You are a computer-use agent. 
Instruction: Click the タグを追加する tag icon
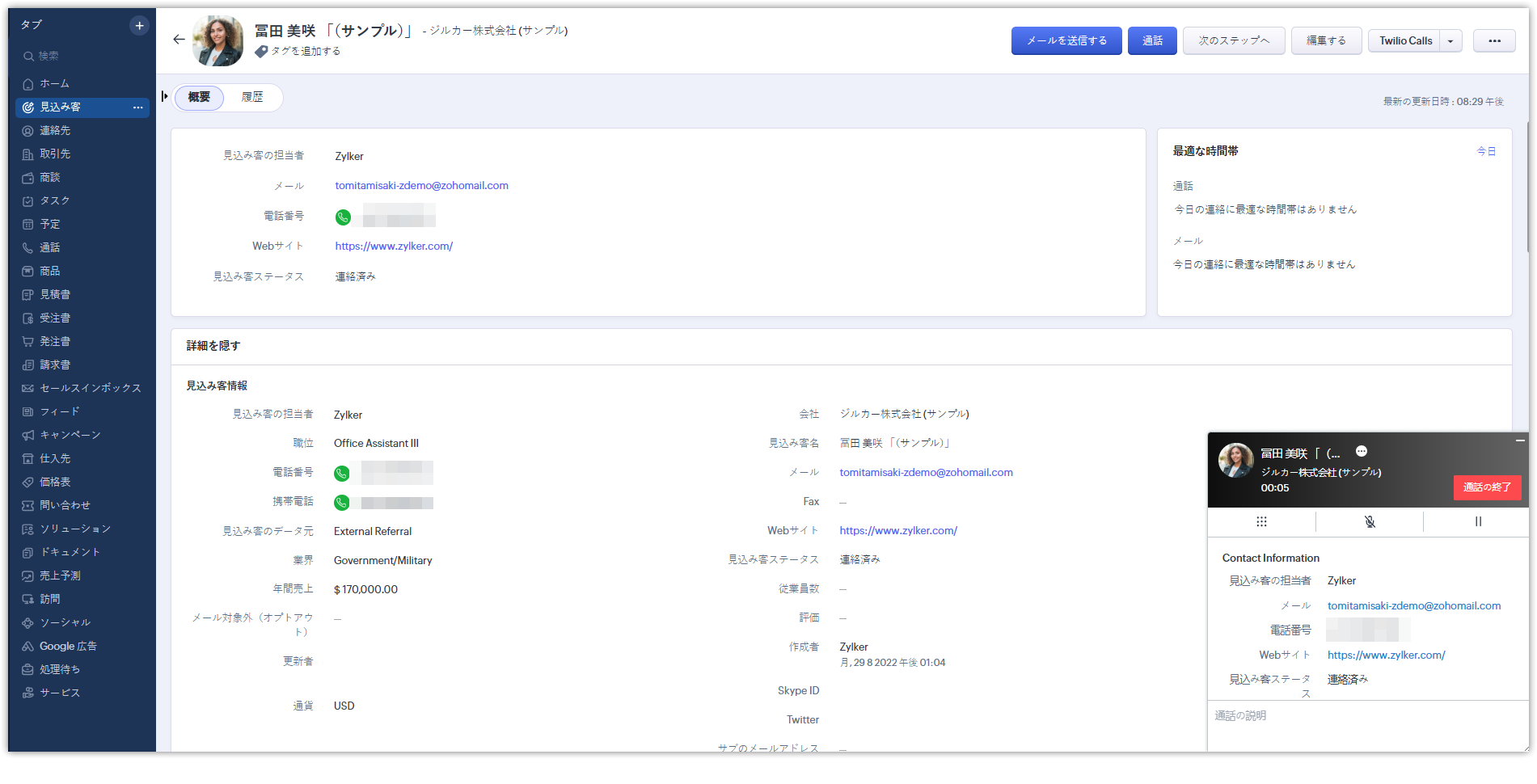pos(261,52)
